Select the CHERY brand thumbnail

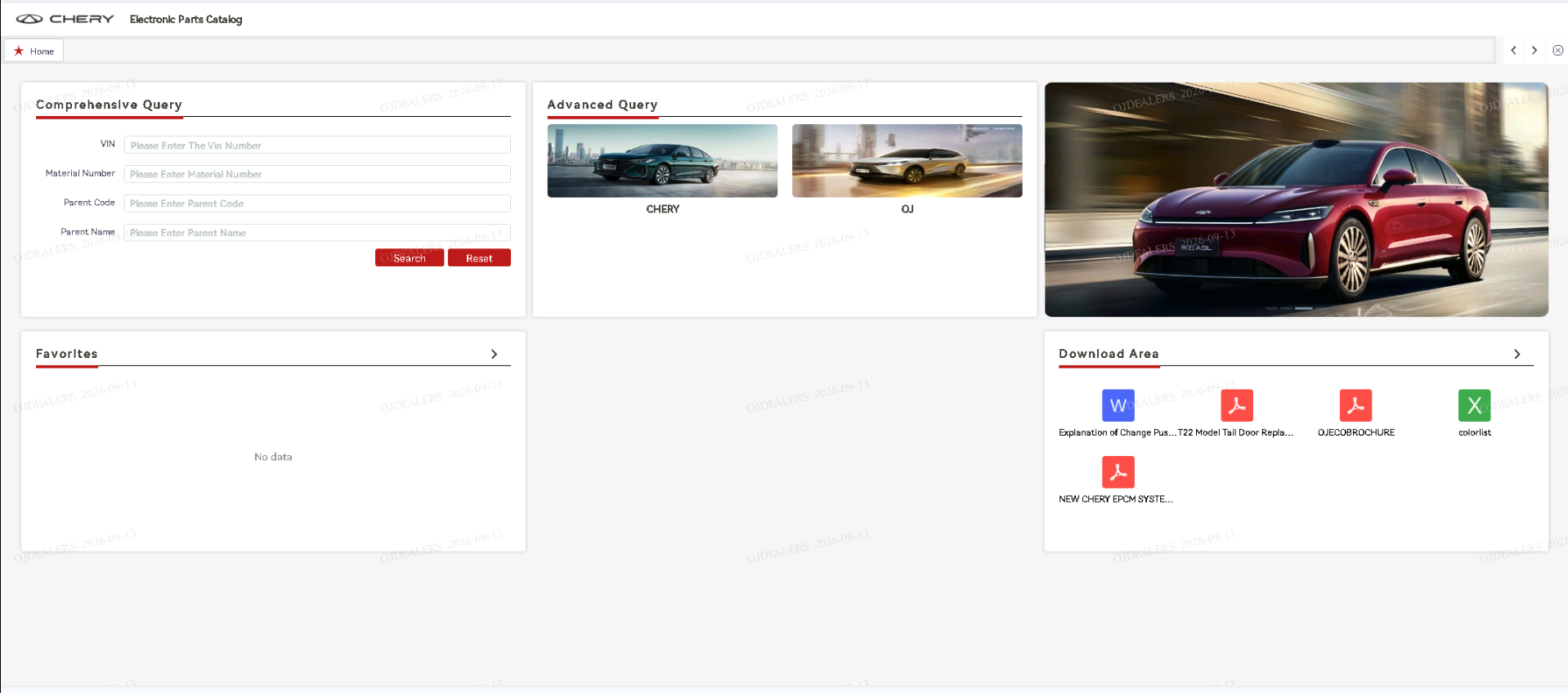[662, 161]
